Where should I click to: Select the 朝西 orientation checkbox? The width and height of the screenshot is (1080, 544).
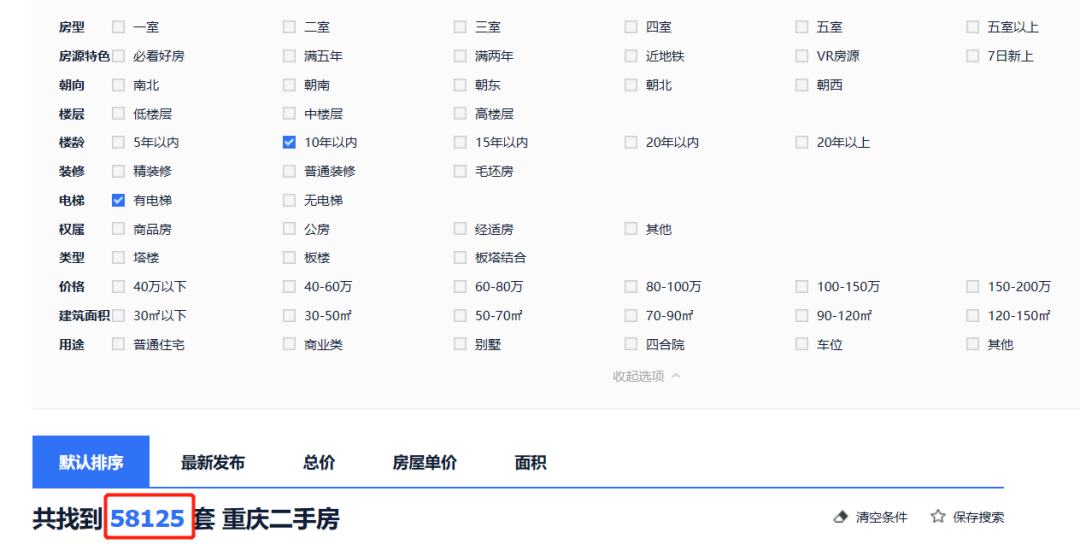(x=802, y=85)
